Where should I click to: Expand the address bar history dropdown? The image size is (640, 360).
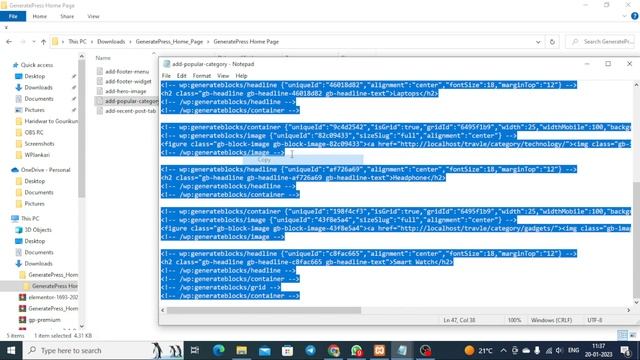(538, 42)
